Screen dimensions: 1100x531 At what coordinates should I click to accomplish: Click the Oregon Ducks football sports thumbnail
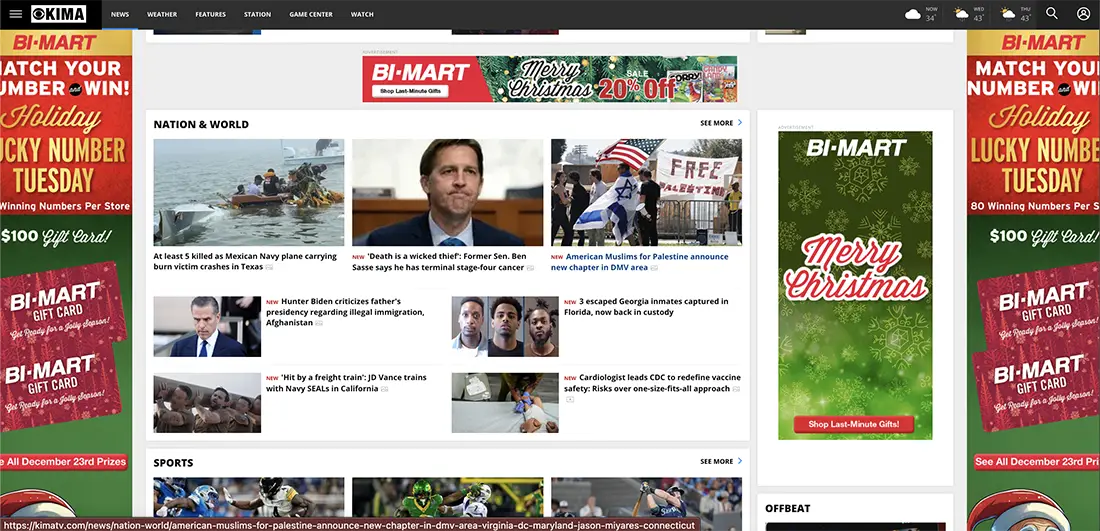pyautogui.click(x=448, y=497)
